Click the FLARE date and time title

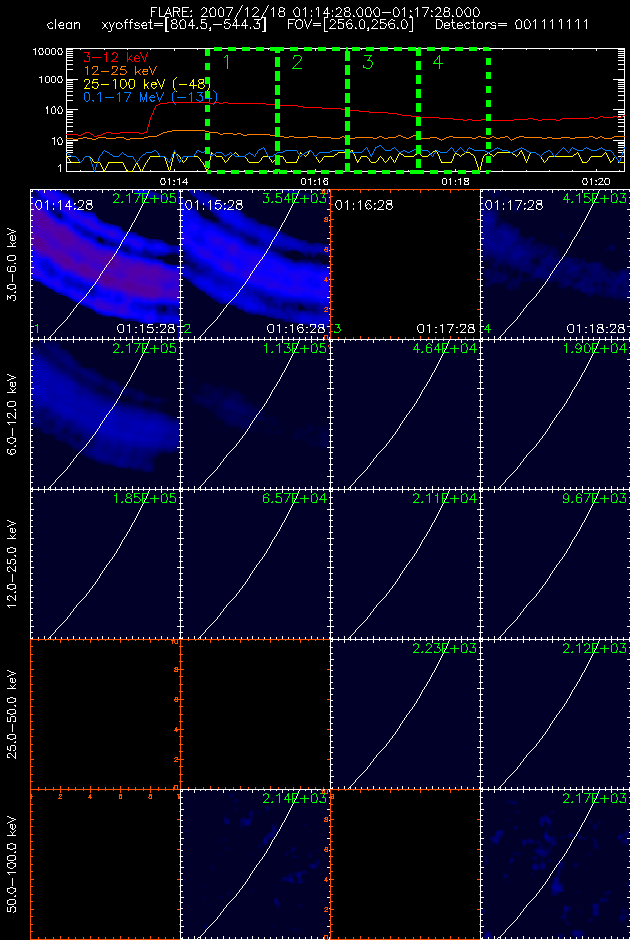pyautogui.click(x=315, y=12)
